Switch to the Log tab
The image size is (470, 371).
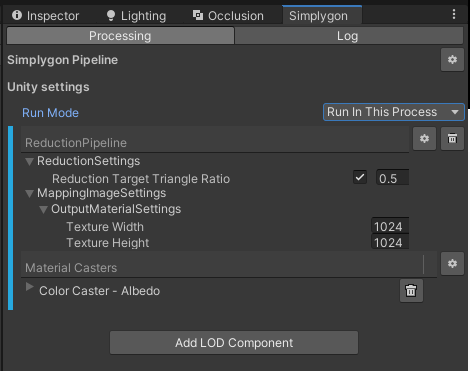349,36
